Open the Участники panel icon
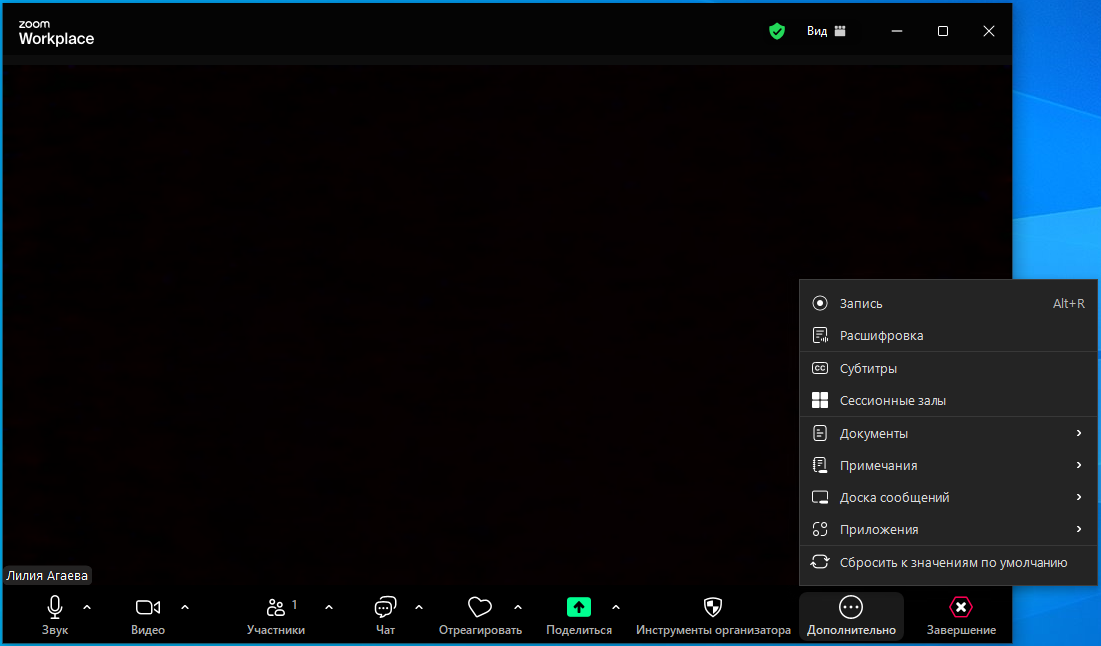The height and width of the screenshot is (646, 1101). (276, 607)
